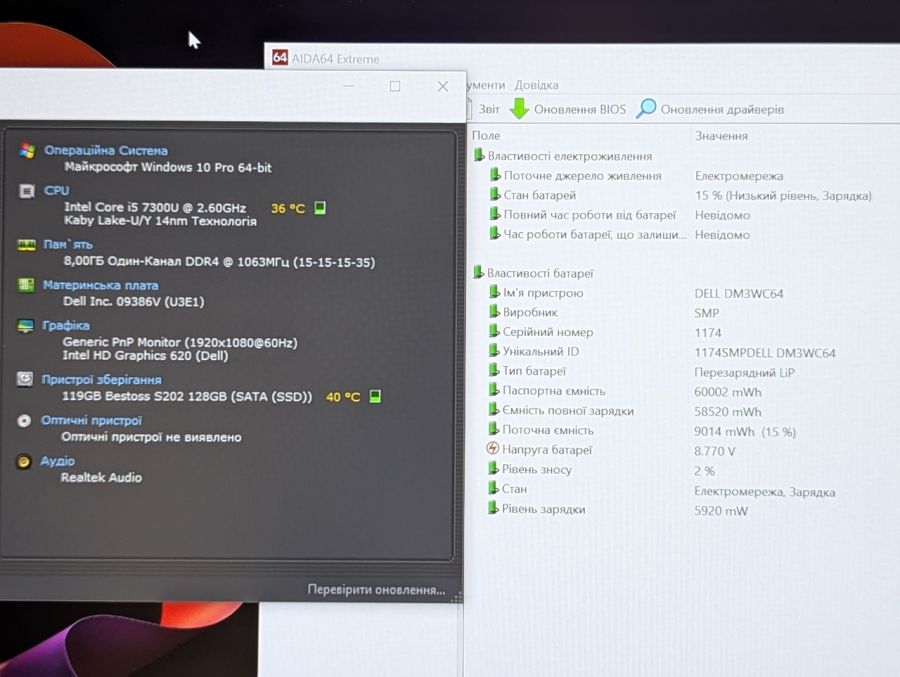Open the Пристрої зберігання section link
This screenshot has width=900, height=677.
pos(101,380)
